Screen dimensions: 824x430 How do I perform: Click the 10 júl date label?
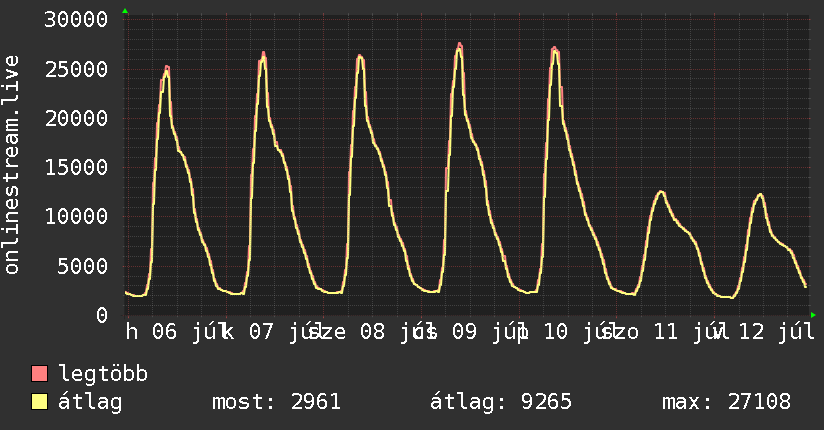tap(581, 332)
